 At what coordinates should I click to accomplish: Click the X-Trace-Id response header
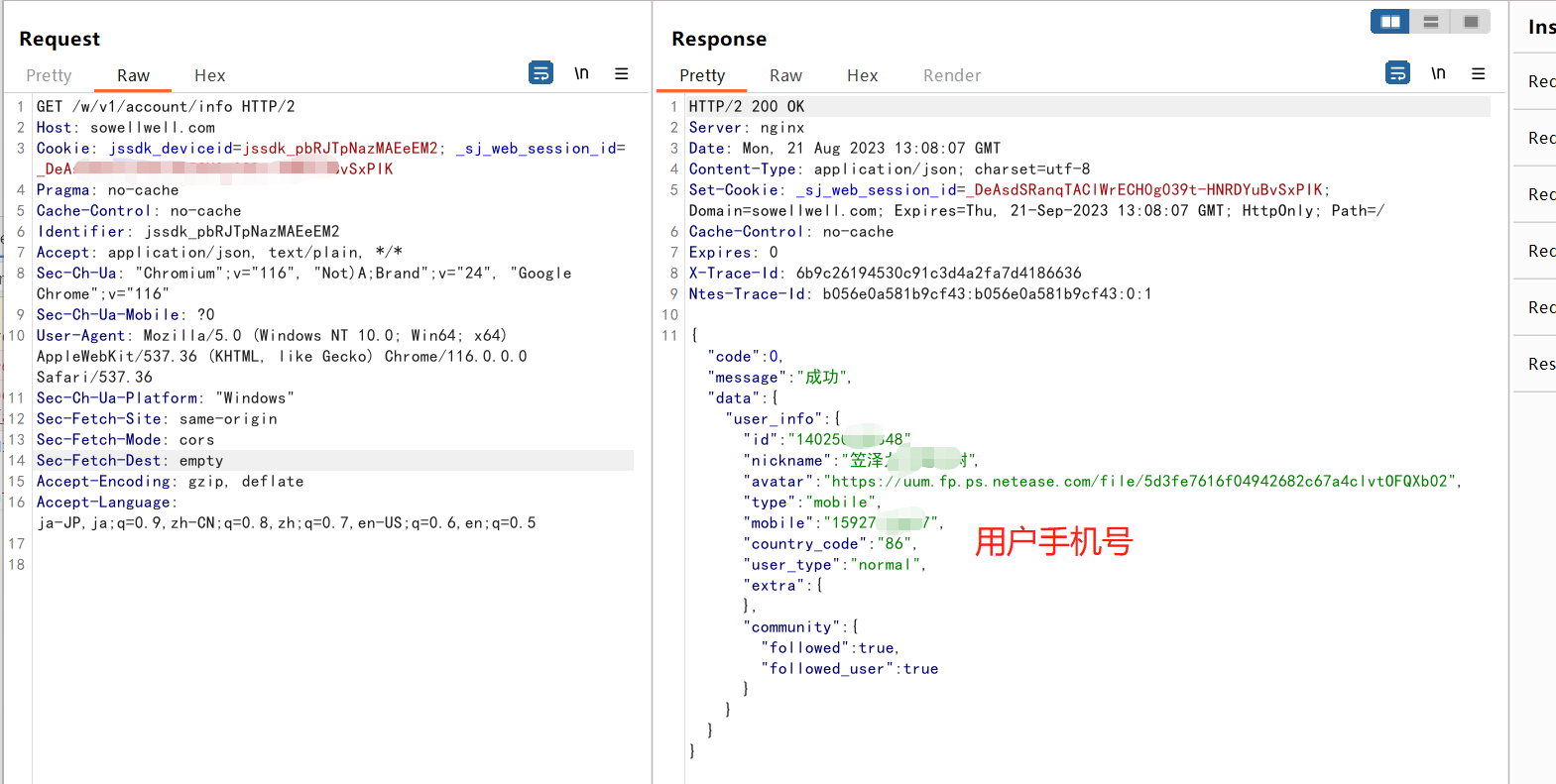(x=886, y=273)
